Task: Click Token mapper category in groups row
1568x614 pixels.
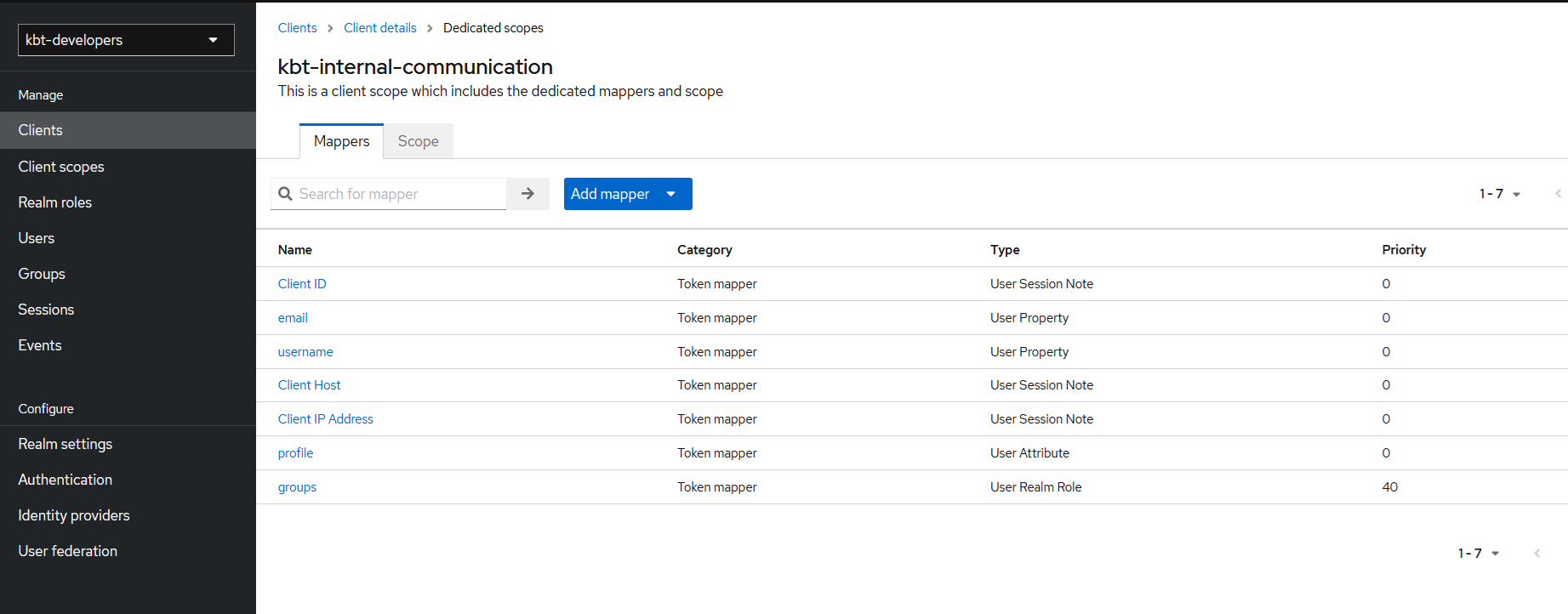Action: (717, 487)
